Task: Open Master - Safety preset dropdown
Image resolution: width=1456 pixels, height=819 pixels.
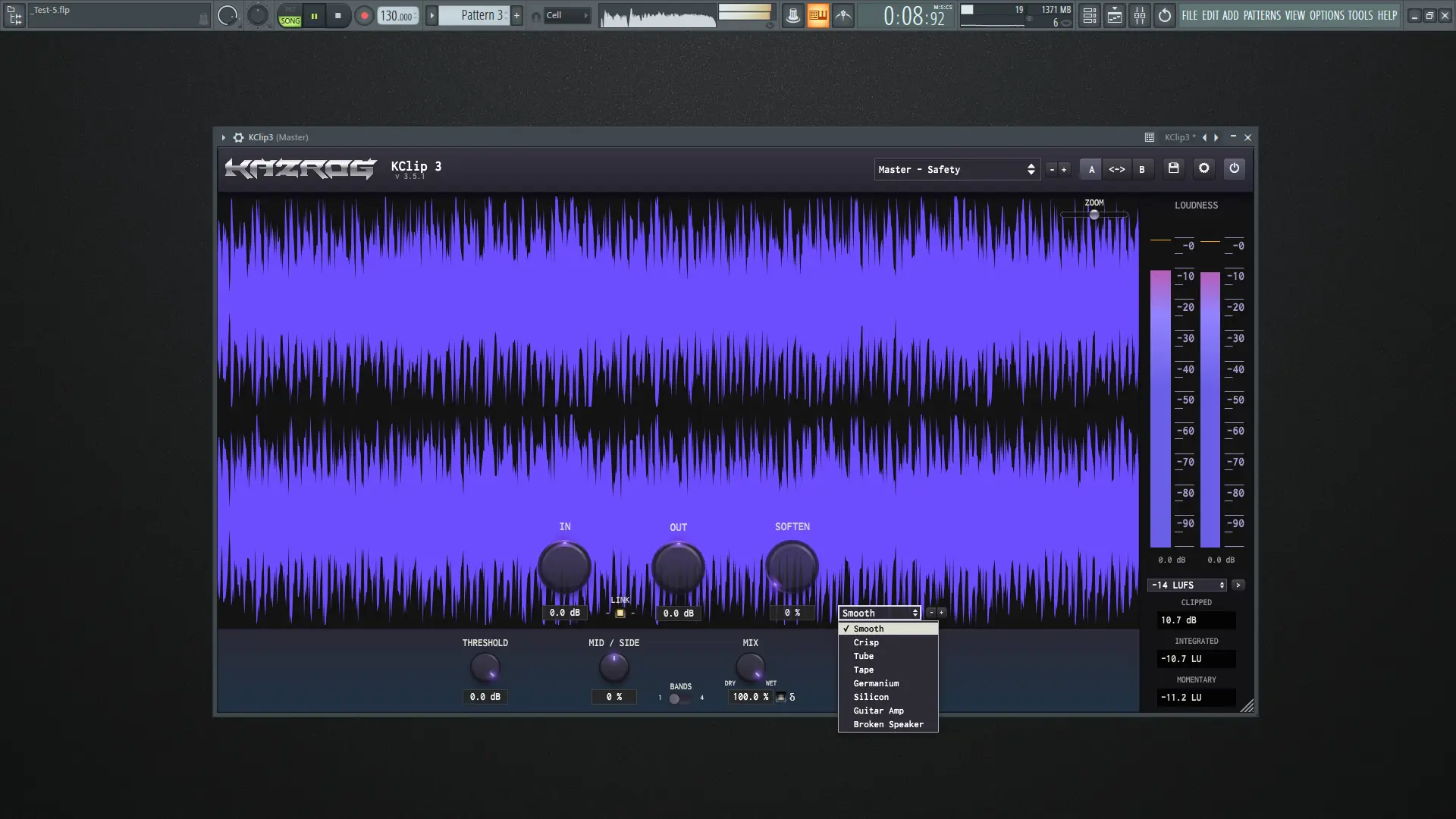Action: pyautogui.click(x=955, y=169)
